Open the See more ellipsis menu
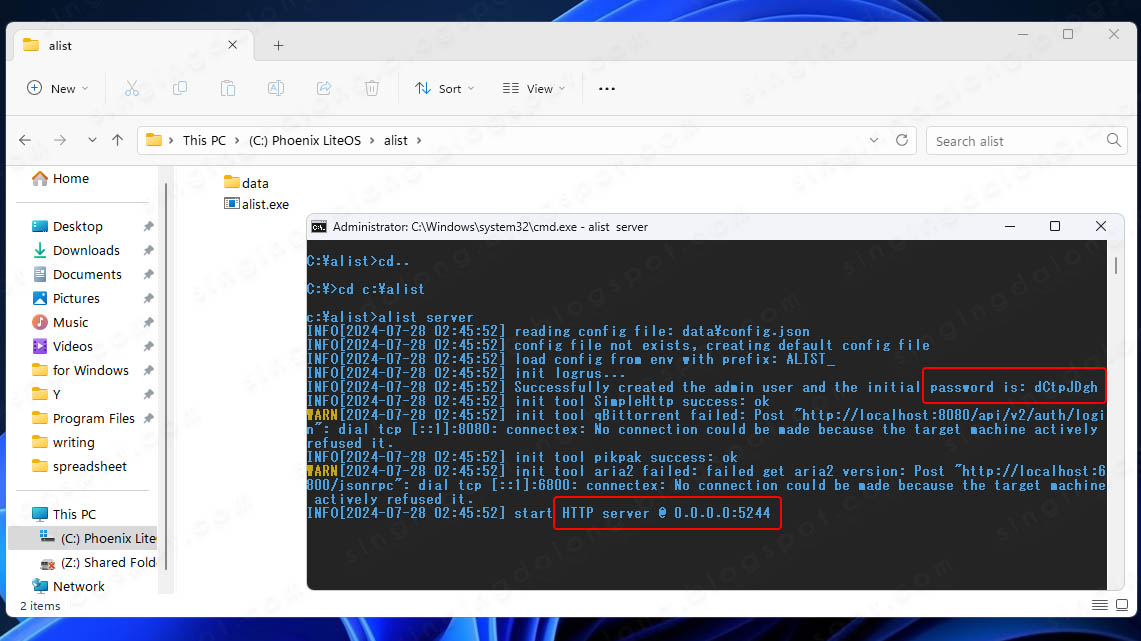This screenshot has height=641, width=1141. click(x=607, y=89)
